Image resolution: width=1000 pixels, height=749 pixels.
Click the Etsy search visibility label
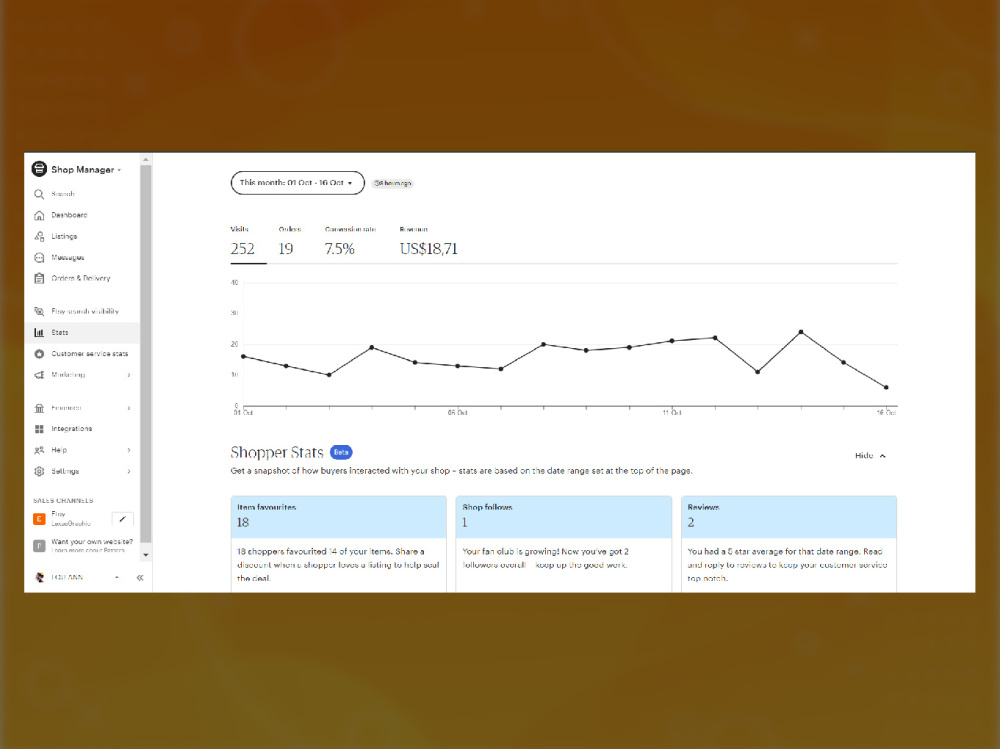coord(85,311)
